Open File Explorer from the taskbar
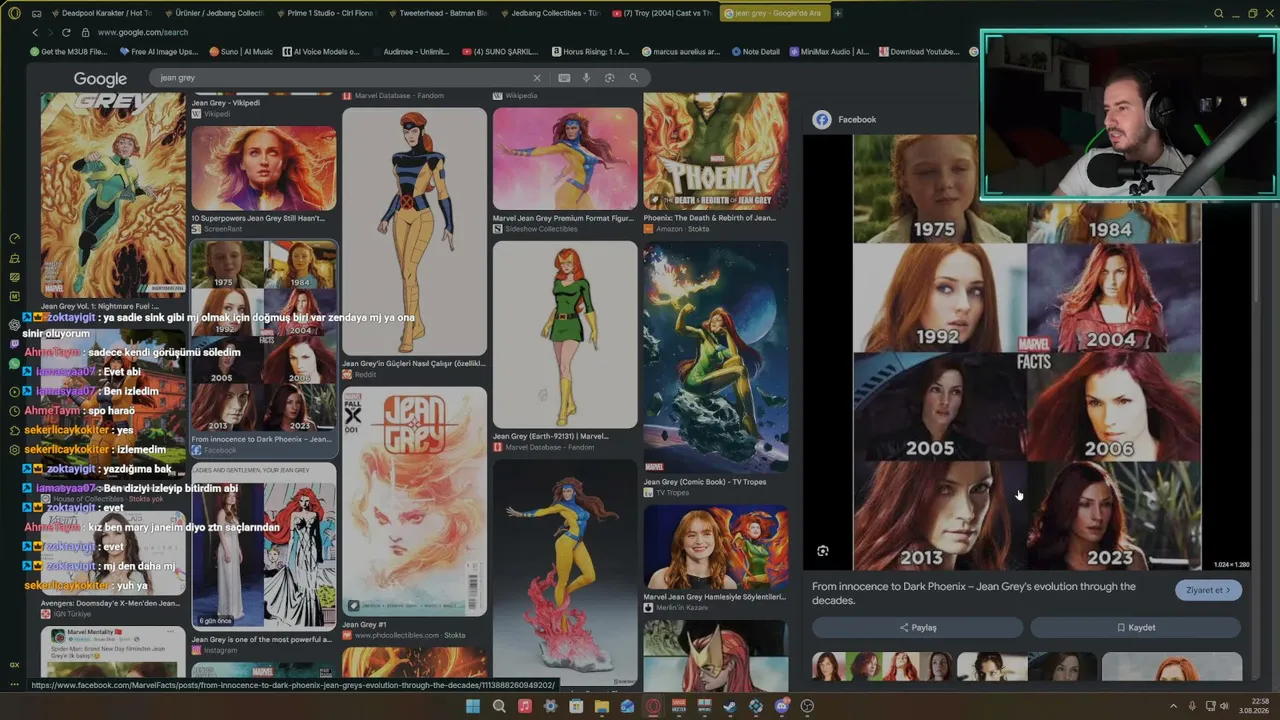1280x720 pixels. 601,706
